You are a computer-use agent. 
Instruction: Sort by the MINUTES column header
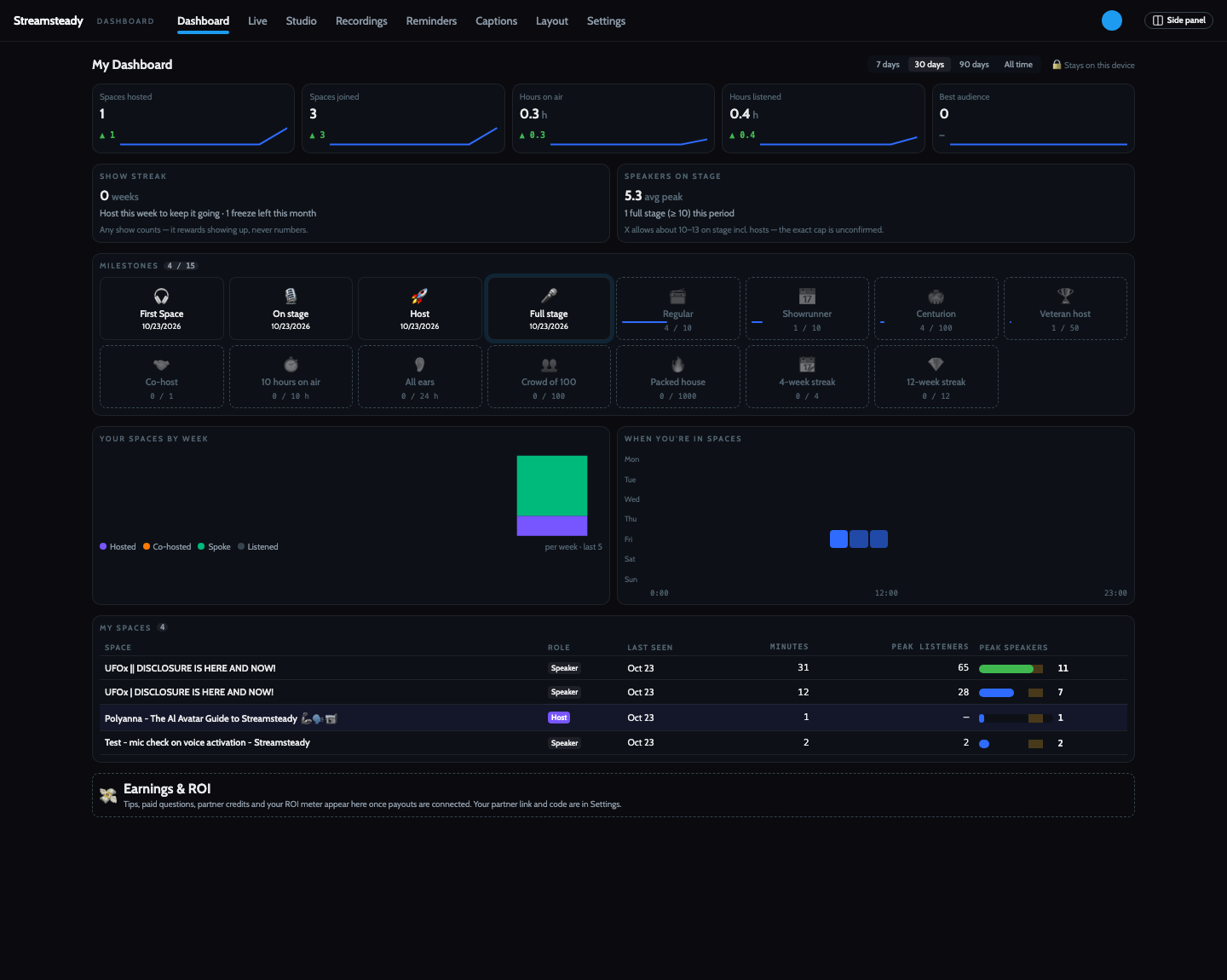[x=789, y=647]
